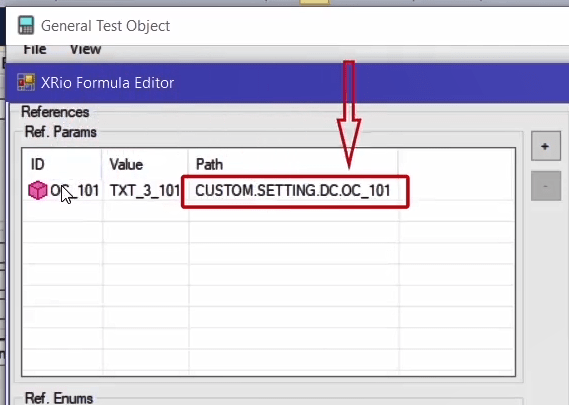Screen dimensions: 569x405
Task: Click the minus button to remove a parameter
Action: click(x=545, y=186)
